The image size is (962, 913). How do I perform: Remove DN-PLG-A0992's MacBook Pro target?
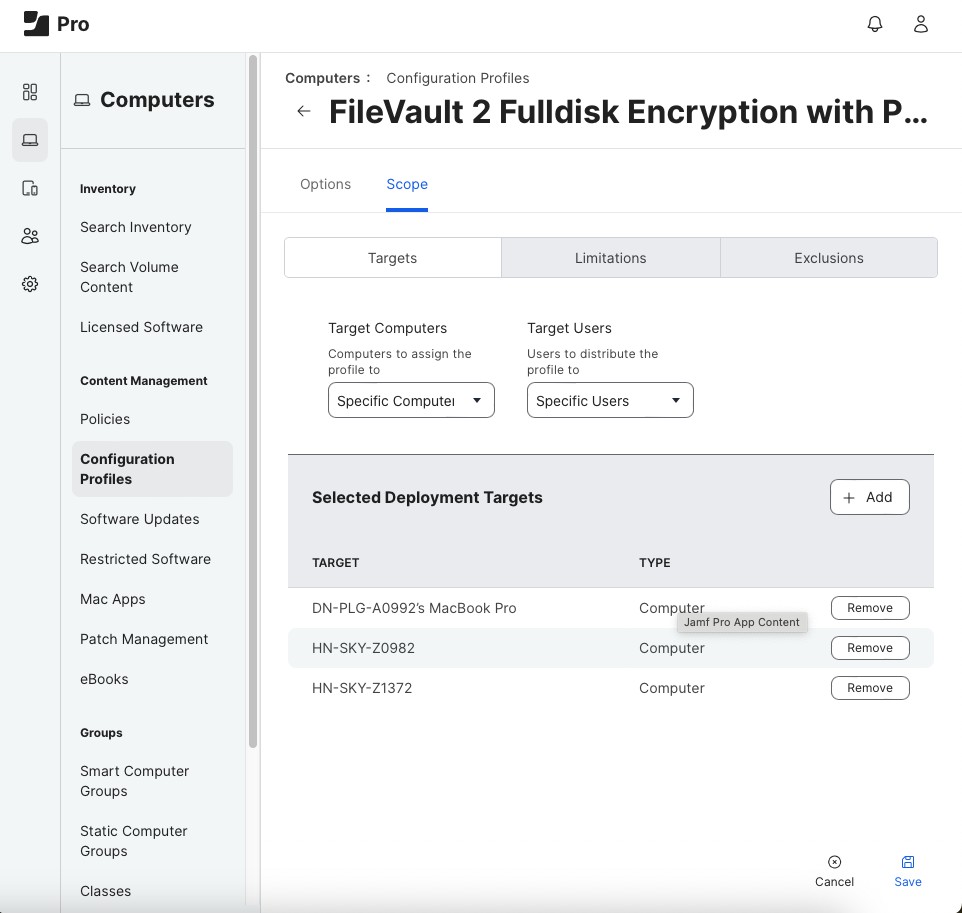(869, 608)
